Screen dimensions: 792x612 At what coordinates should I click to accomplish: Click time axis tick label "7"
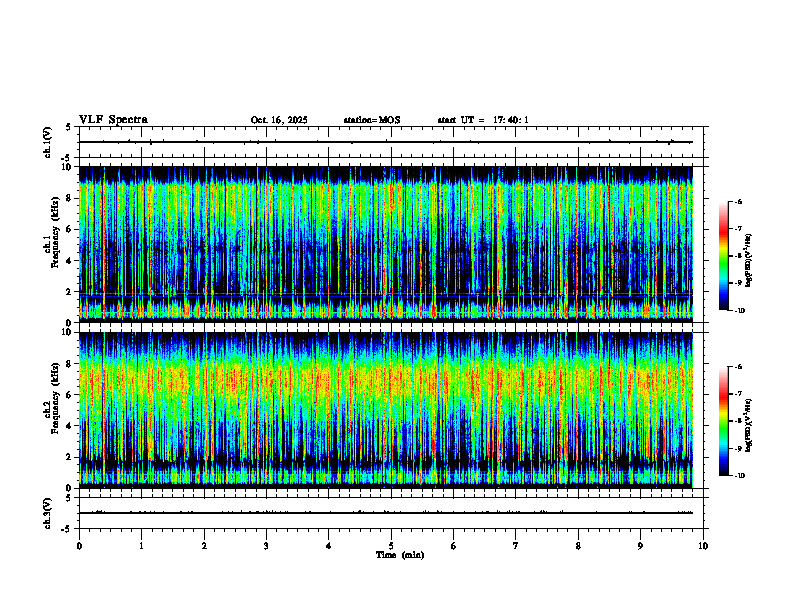pyautogui.click(x=516, y=546)
